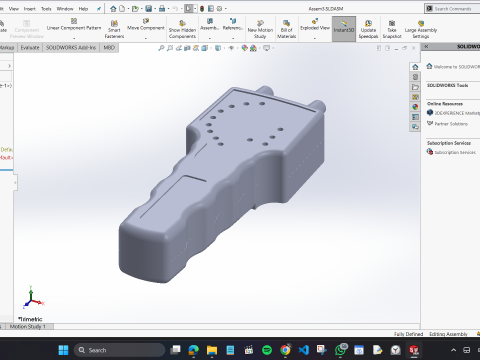Expand the left panel chevron

click(9, 66)
